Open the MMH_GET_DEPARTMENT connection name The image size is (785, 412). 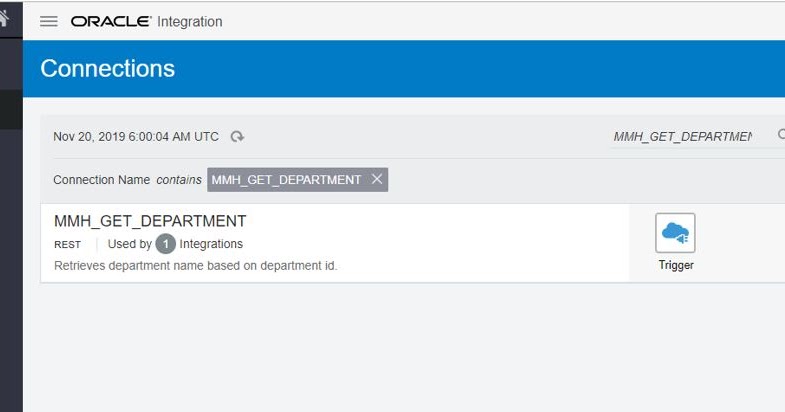point(150,221)
